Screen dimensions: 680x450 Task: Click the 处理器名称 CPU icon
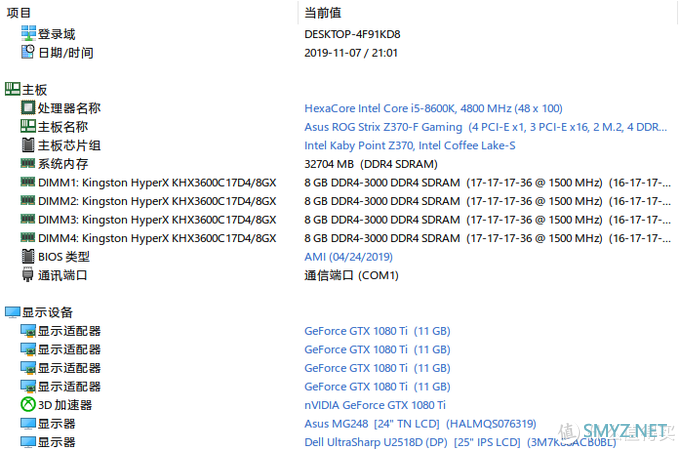tap(28, 108)
